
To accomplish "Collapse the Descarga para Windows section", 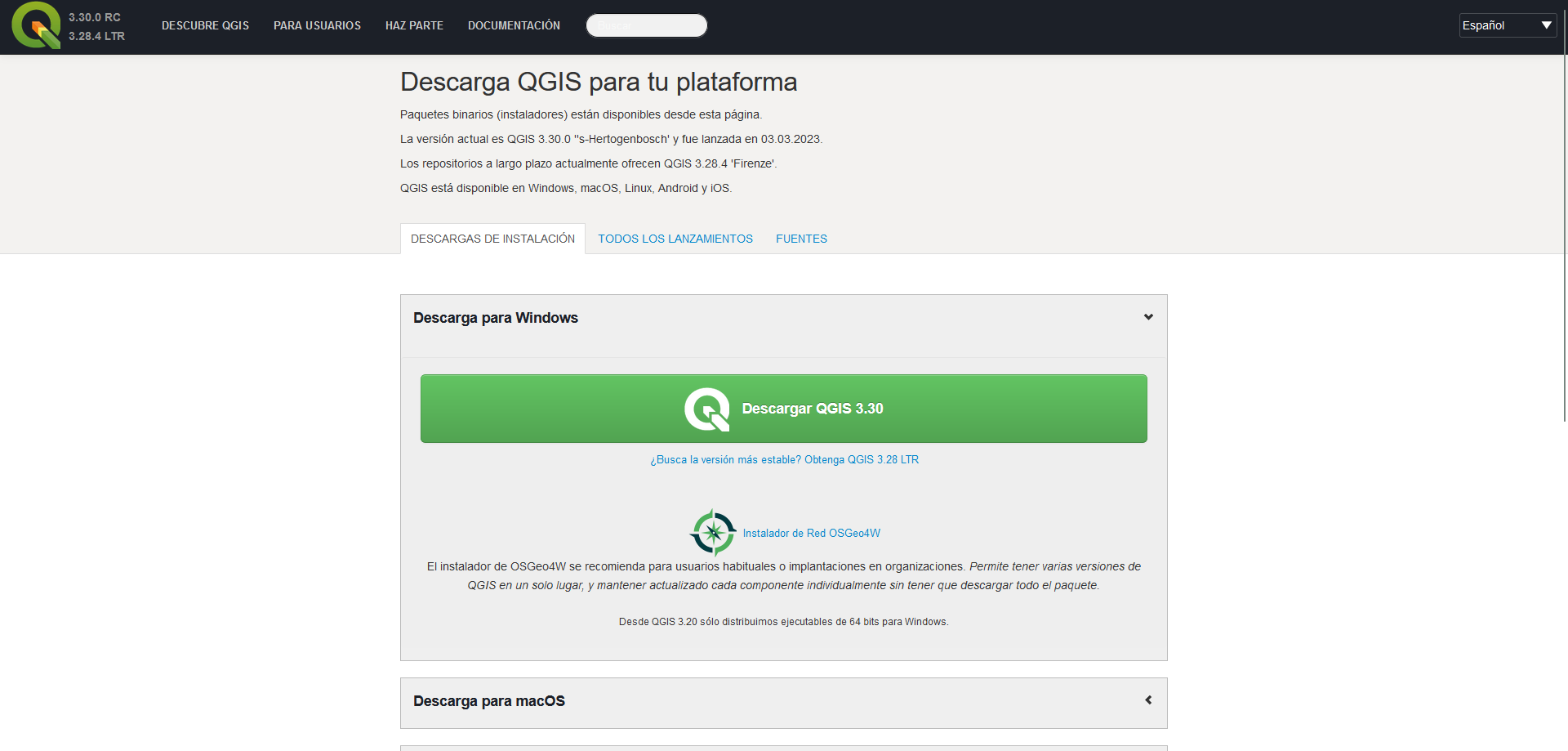I will 1148,317.
